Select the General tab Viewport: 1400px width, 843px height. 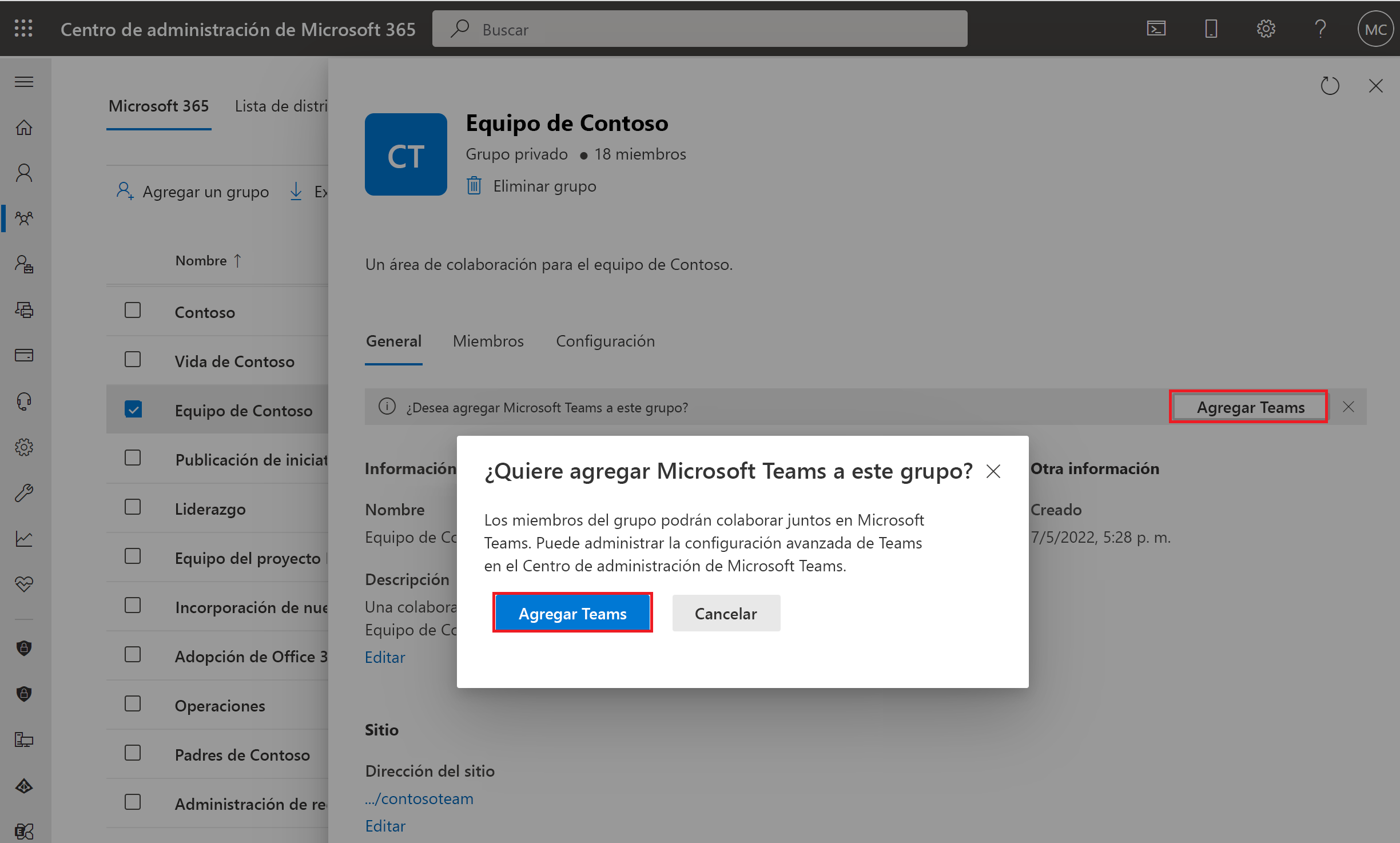pyautogui.click(x=393, y=341)
